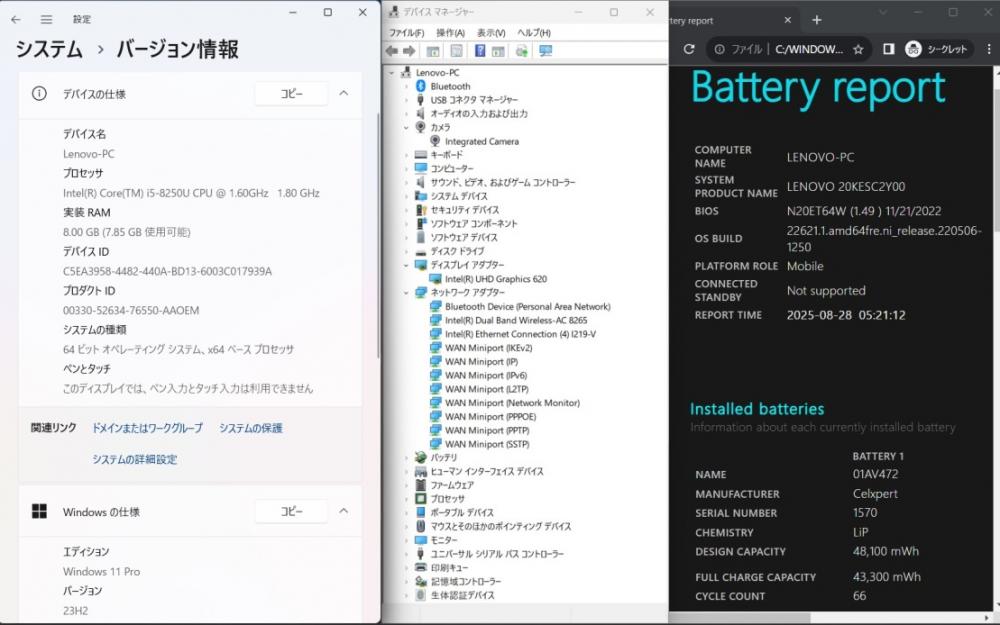Open a new browser tab with plus
This screenshot has height=625, width=1000.
tap(816, 20)
